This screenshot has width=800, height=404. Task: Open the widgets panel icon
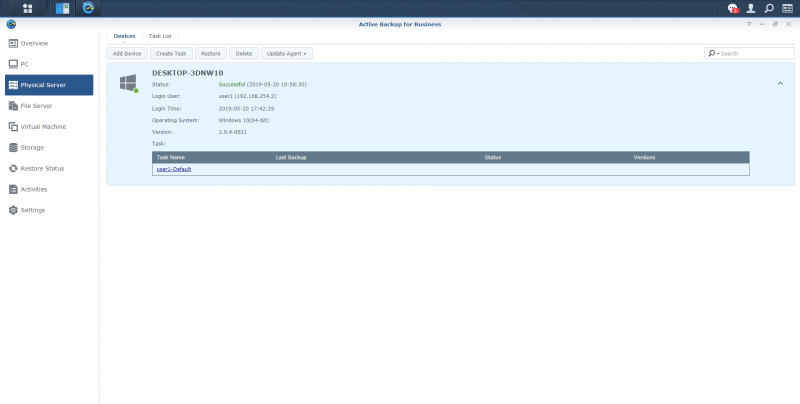click(787, 8)
